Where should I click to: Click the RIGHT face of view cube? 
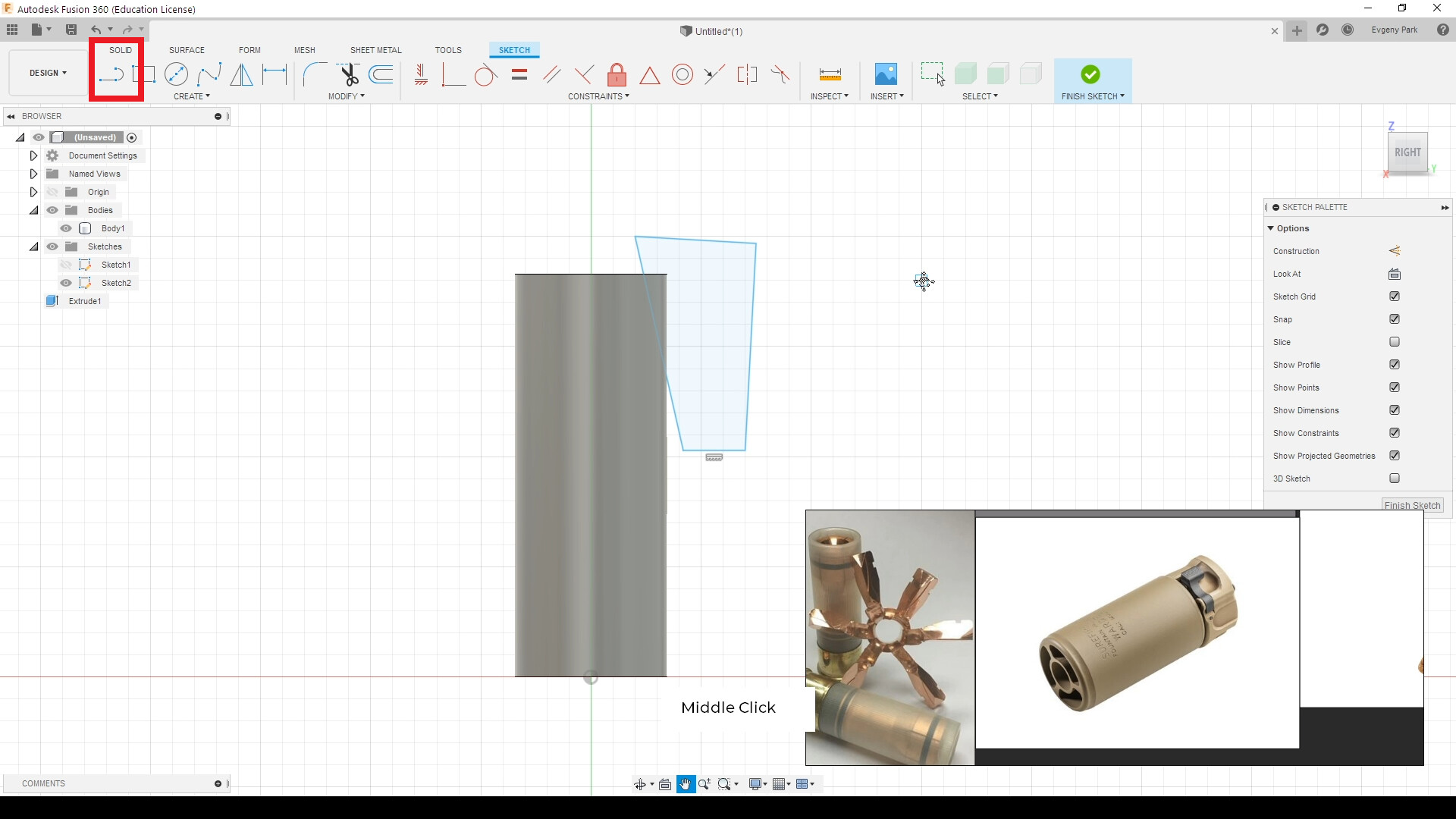tap(1407, 152)
